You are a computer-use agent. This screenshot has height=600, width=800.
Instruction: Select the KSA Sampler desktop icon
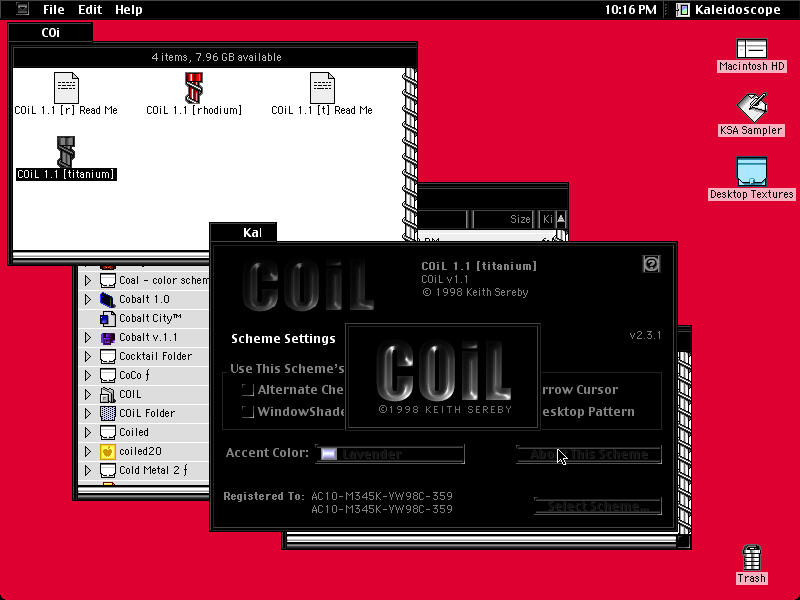point(752,108)
